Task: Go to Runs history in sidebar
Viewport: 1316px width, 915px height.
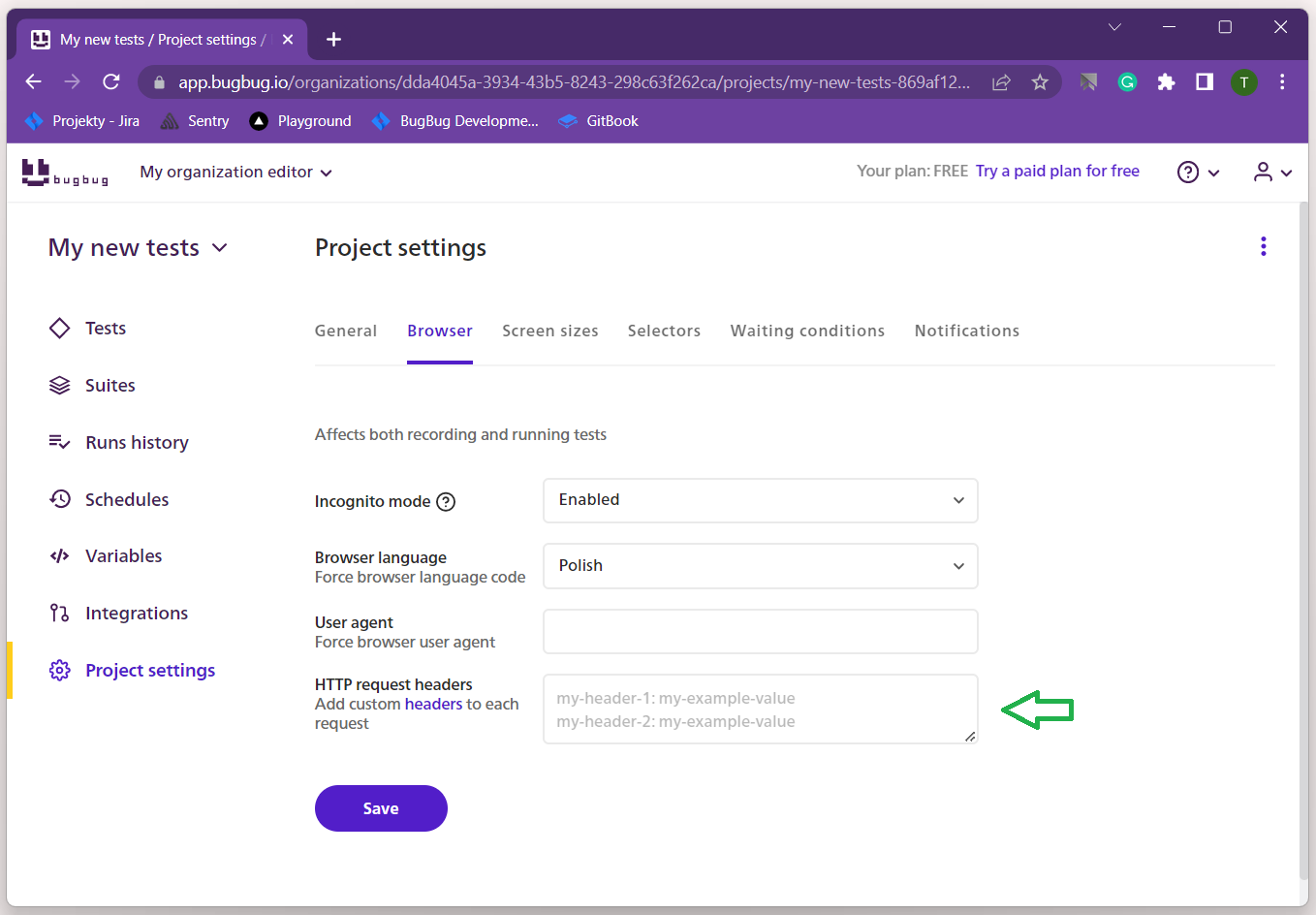Action: (x=137, y=443)
